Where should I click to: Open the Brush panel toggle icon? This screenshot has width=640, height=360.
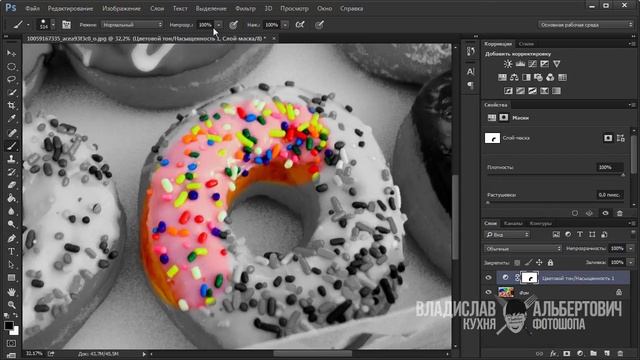(67, 25)
